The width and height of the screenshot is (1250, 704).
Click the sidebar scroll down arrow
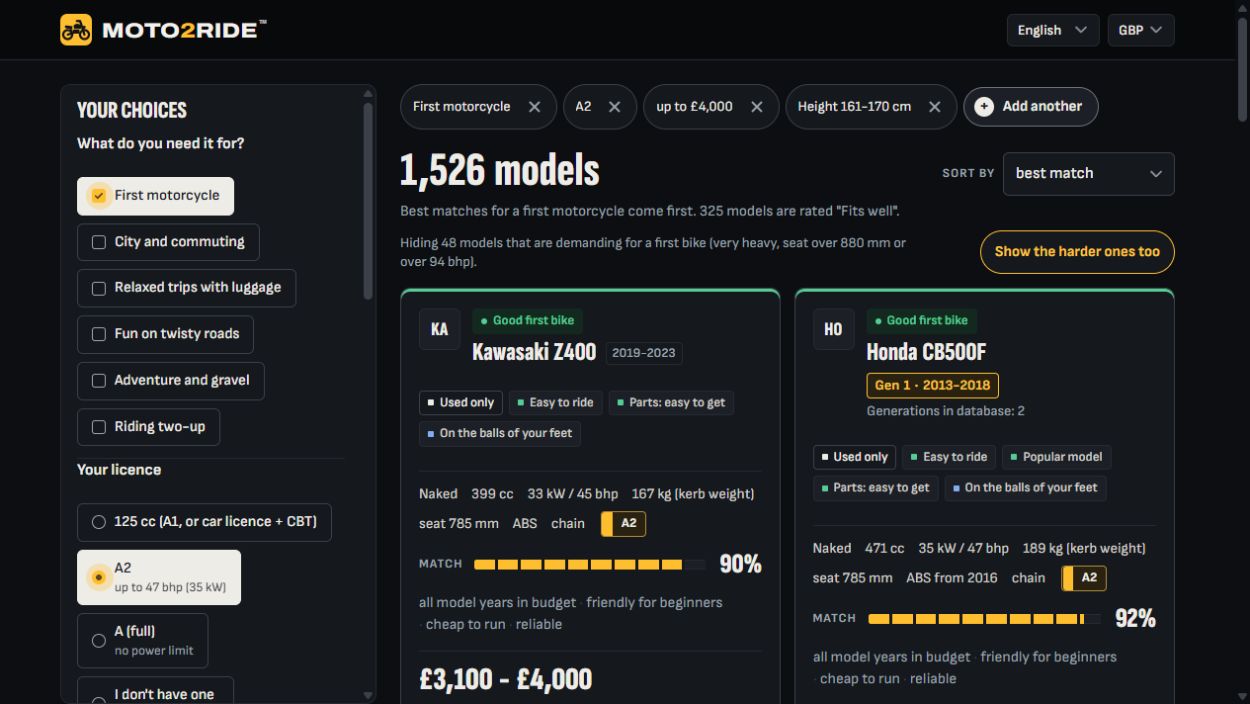367,696
